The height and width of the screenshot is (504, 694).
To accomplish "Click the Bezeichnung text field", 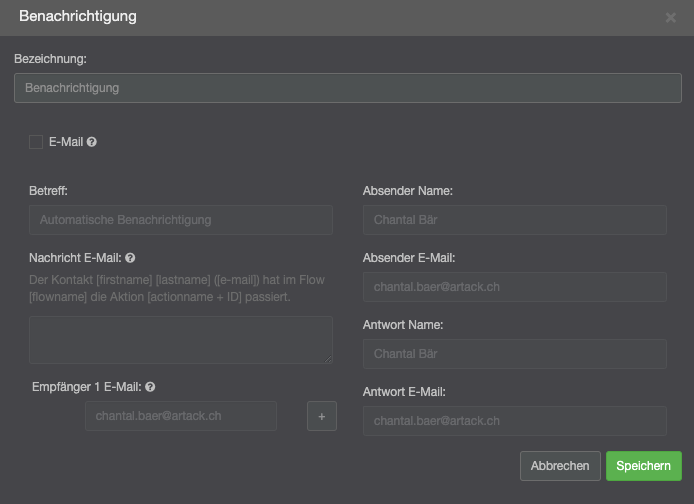I will [347, 88].
